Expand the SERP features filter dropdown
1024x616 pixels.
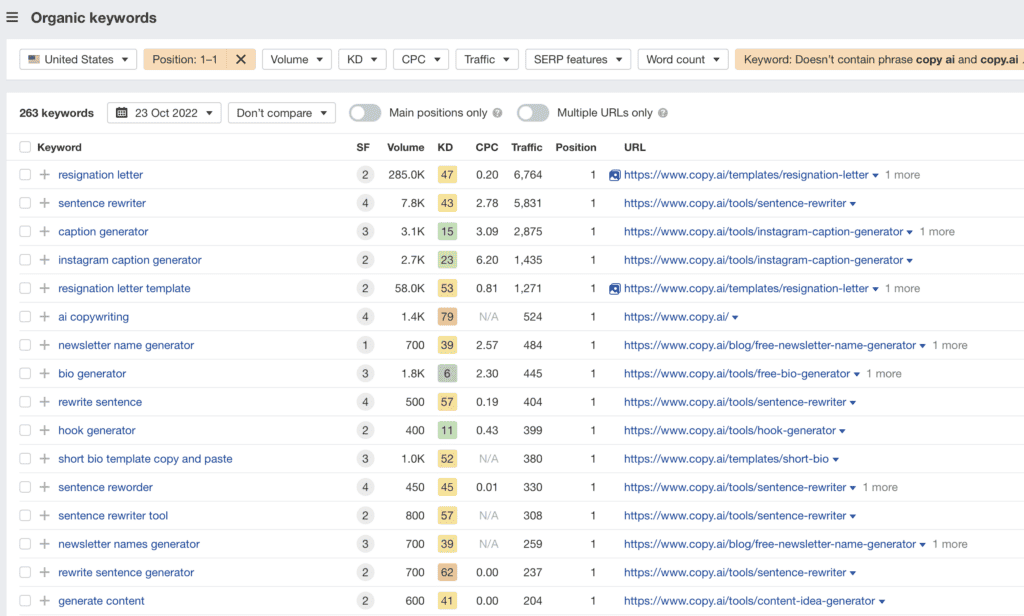[578, 59]
